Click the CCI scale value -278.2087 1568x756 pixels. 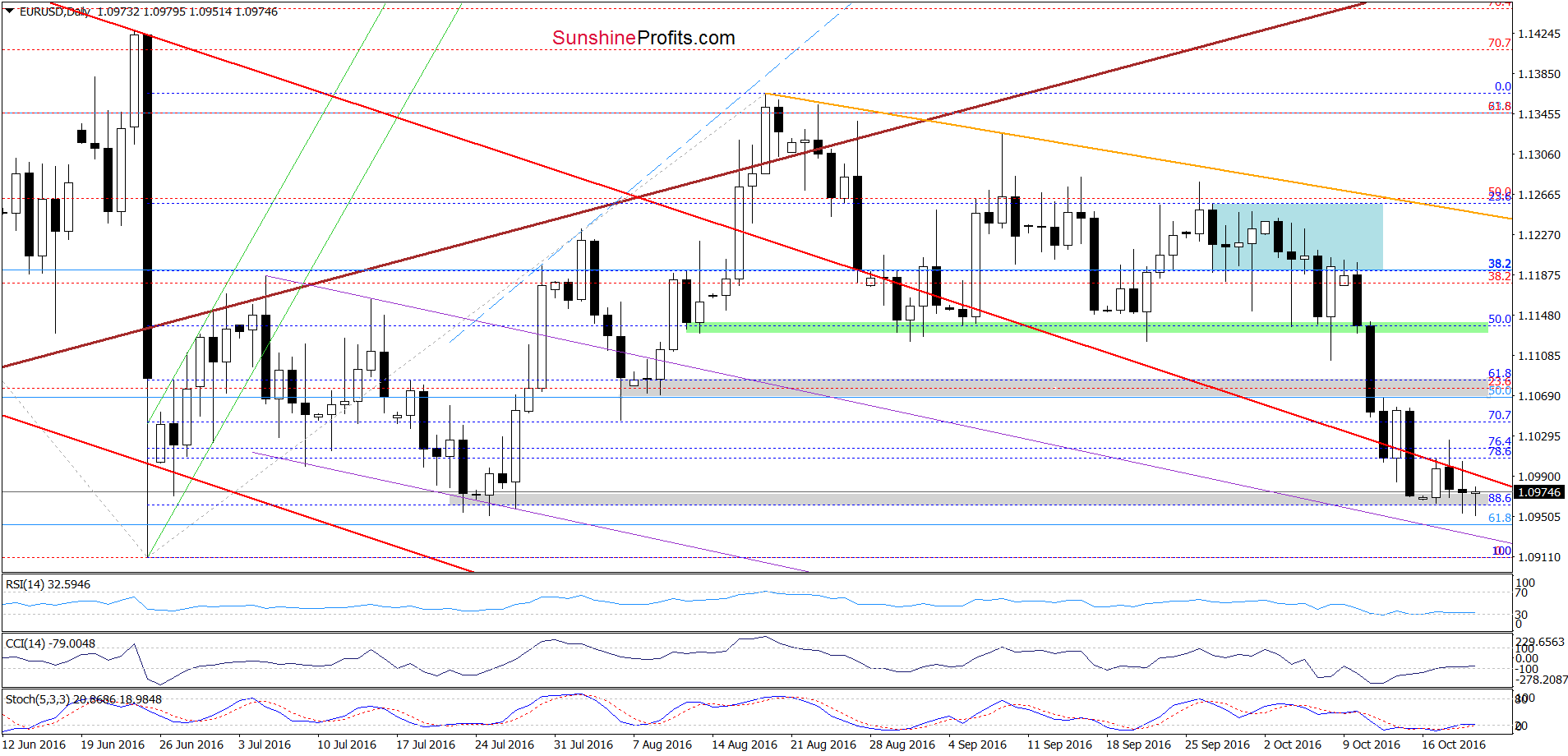point(1542,680)
